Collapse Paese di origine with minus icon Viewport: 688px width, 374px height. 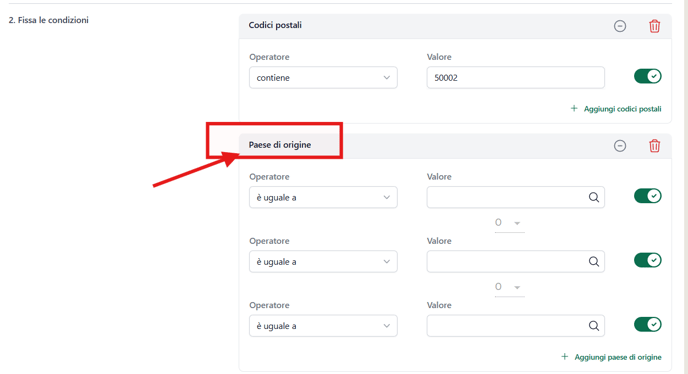tap(620, 146)
